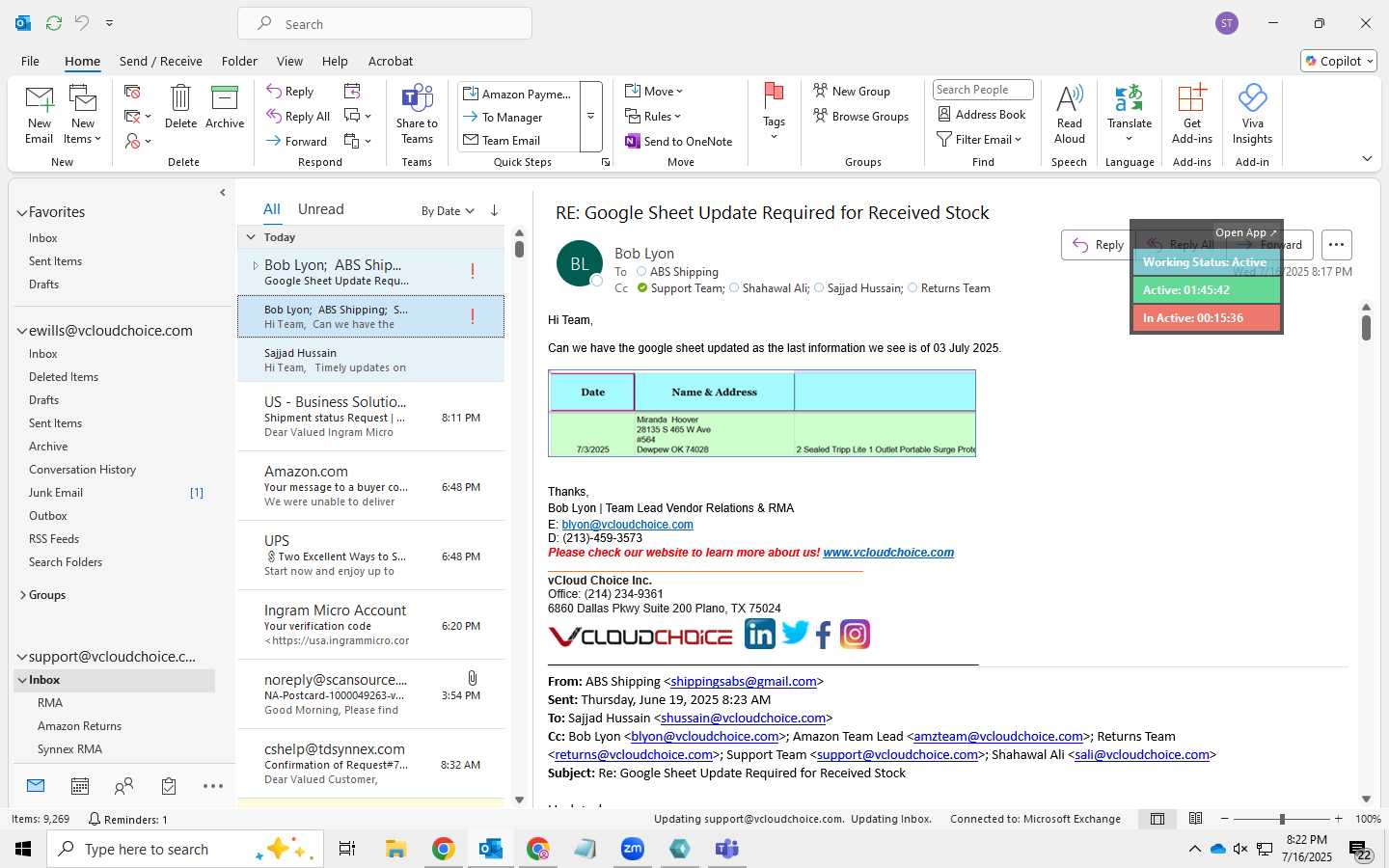Click Reply button in reading pane

pyautogui.click(x=1097, y=245)
